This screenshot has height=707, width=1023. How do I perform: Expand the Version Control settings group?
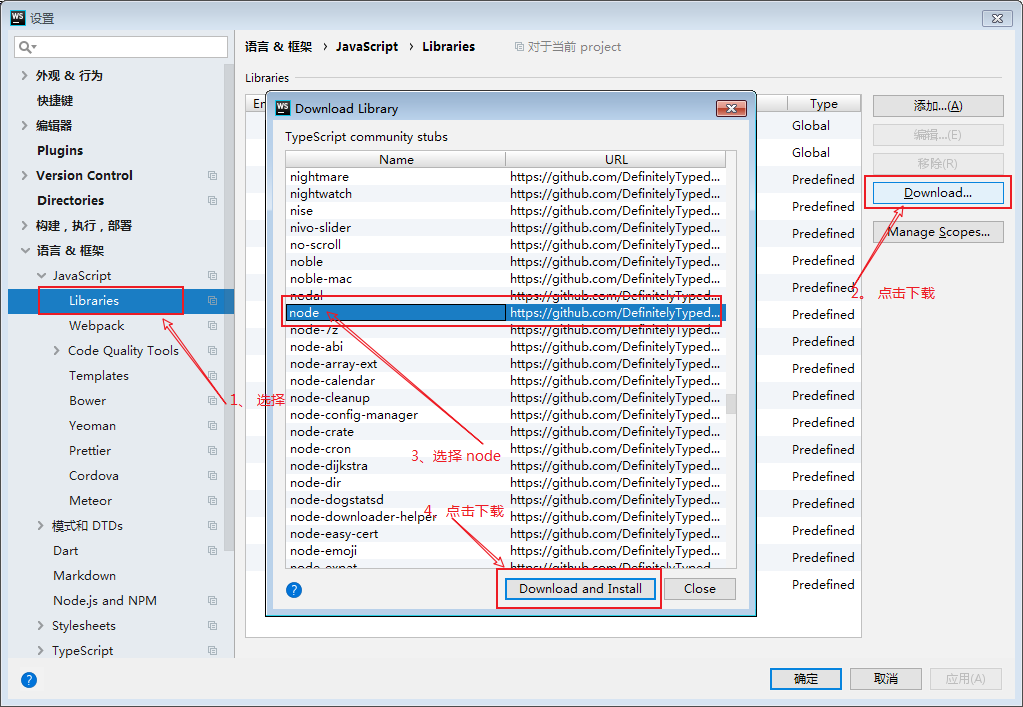[x=25, y=175]
